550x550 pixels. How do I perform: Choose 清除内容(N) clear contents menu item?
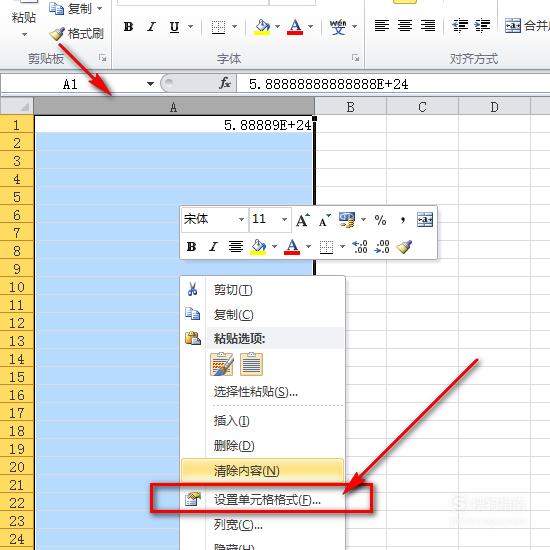[262, 470]
